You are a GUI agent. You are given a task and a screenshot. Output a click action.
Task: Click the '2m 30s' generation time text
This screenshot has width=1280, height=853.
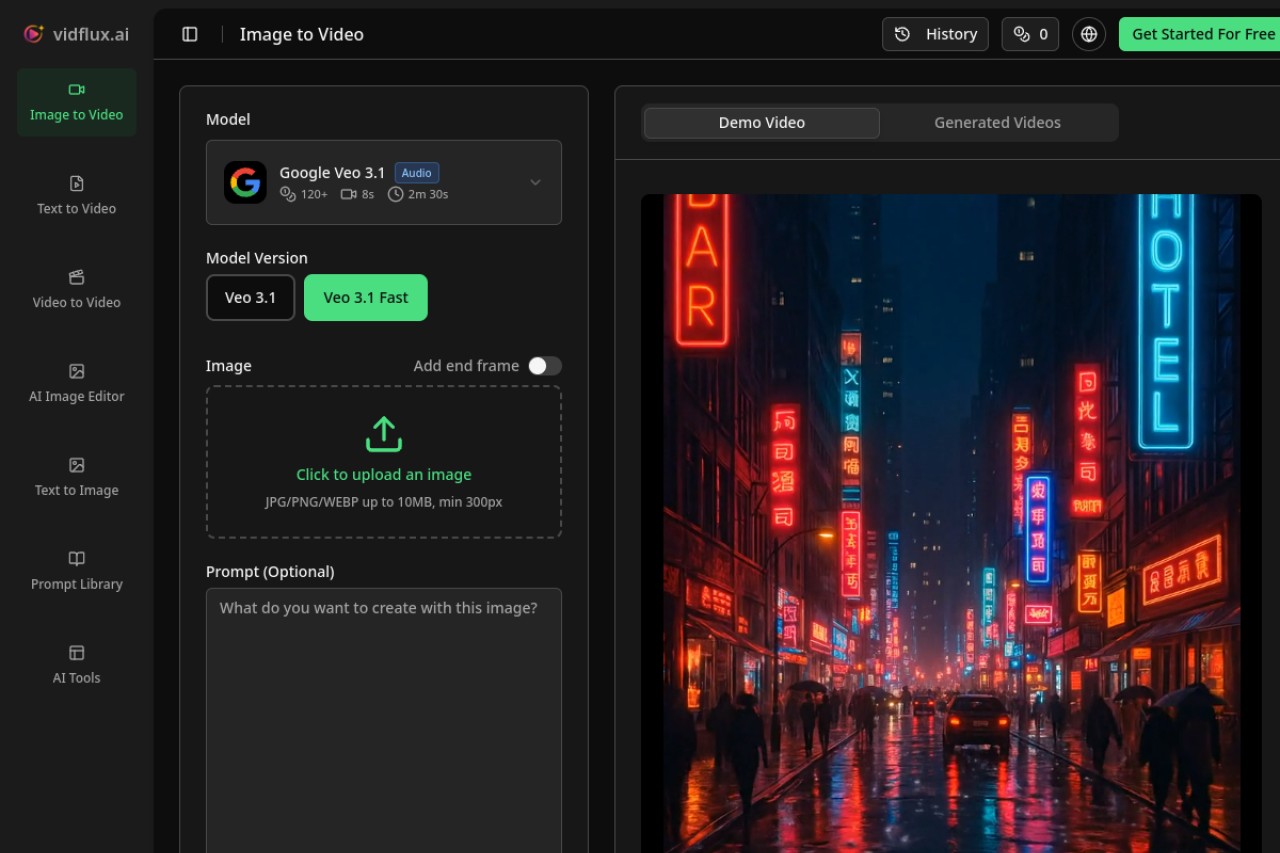(428, 194)
